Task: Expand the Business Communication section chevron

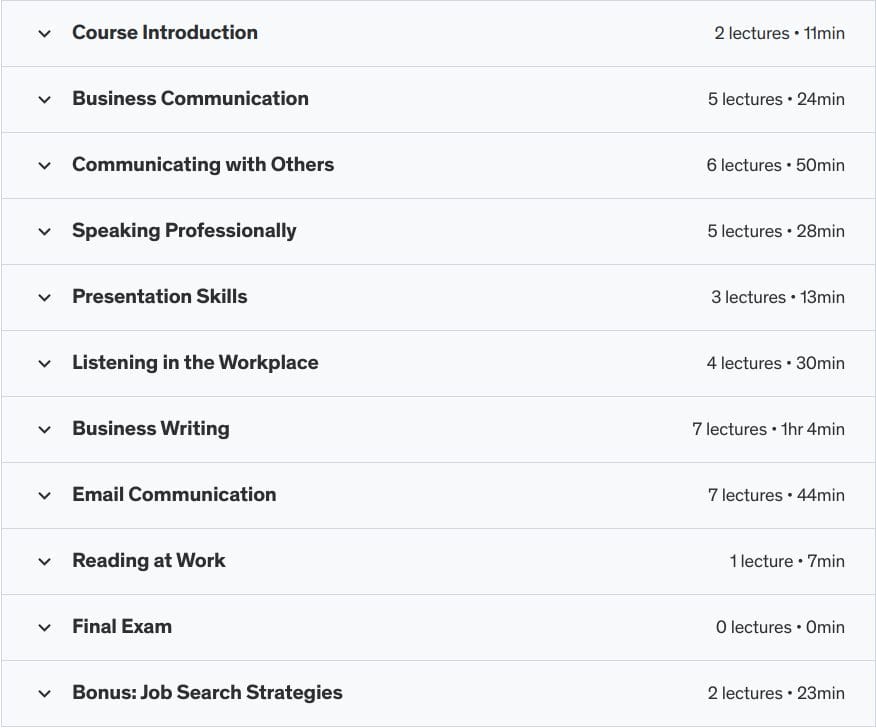Action: click(x=44, y=99)
